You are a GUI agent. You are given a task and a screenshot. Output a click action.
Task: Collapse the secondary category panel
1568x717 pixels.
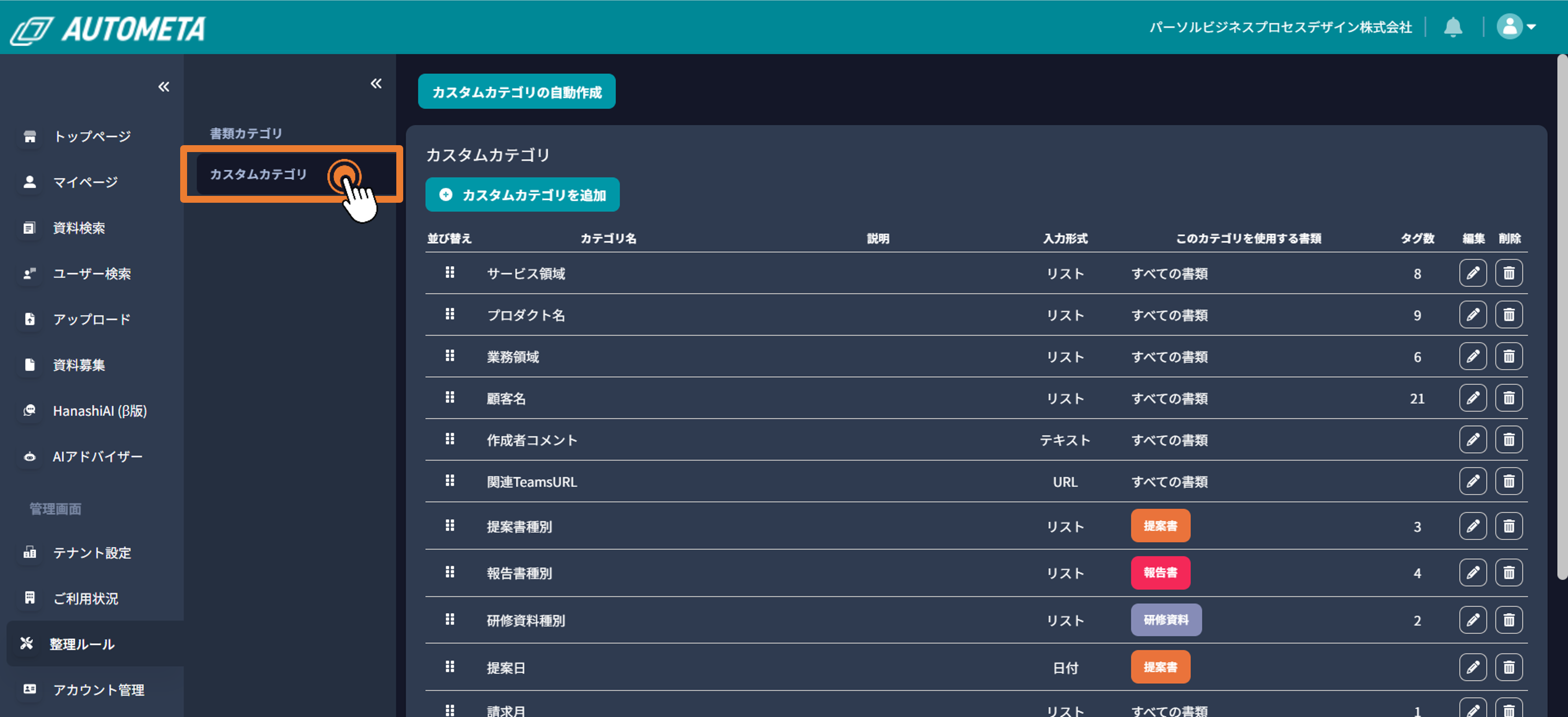point(376,83)
